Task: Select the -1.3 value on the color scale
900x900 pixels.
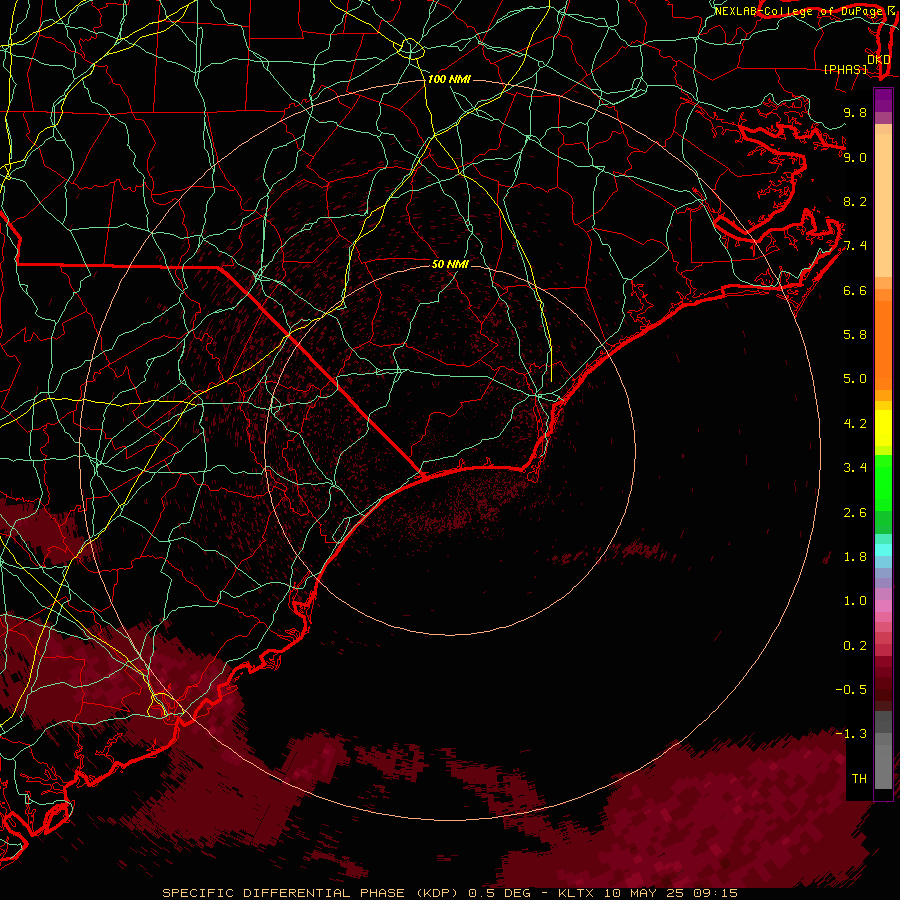Action: coord(851,734)
